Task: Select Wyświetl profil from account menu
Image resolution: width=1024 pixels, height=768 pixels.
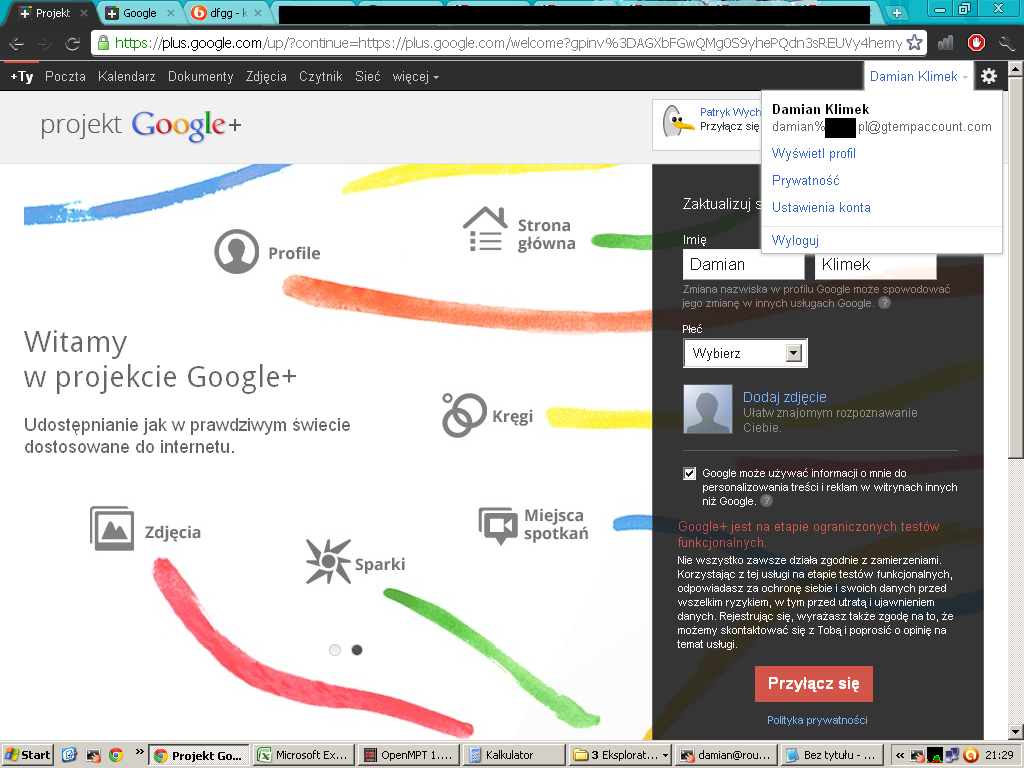Action: tap(814, 153)
